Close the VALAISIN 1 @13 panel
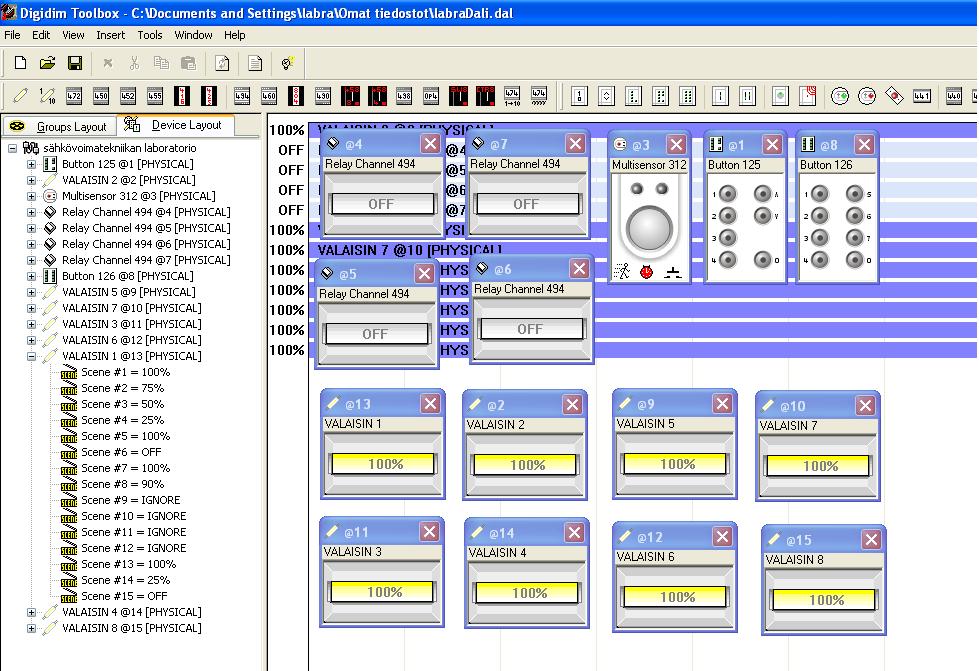 coord(430,404)
